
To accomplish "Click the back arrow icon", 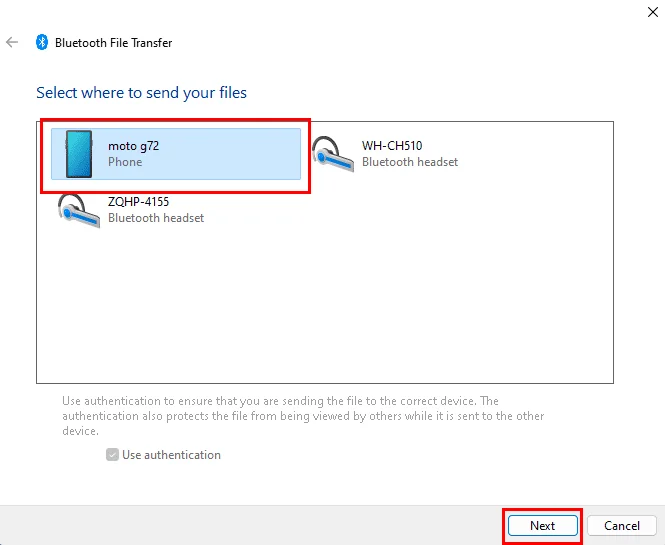I will tap(12, 42).
